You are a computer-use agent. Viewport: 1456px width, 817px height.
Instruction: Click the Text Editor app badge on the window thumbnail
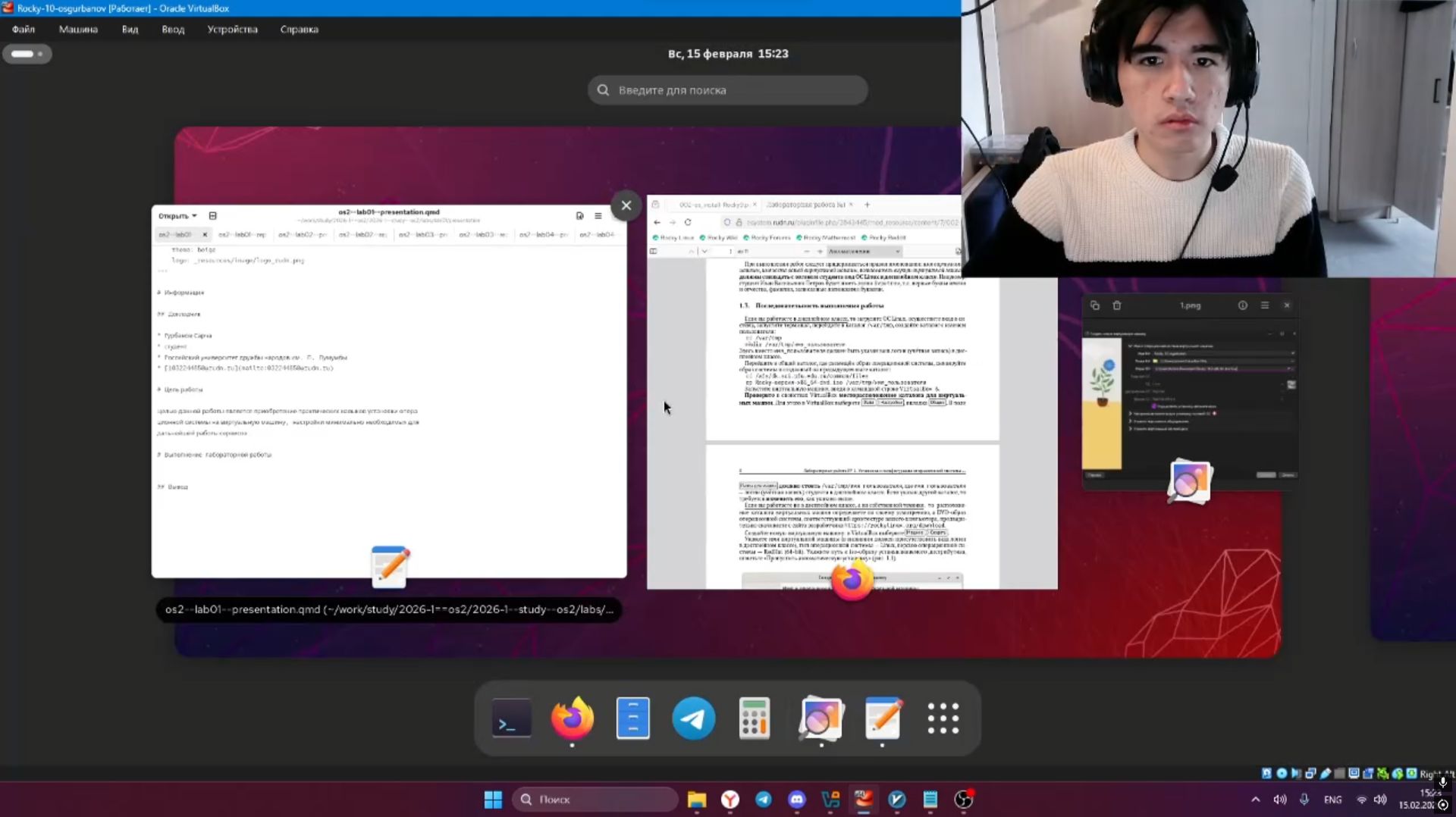391,566
